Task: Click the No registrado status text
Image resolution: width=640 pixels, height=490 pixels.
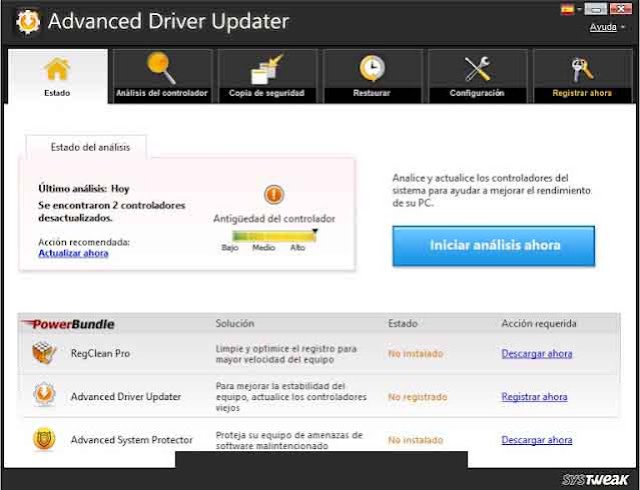Action: coord(418,397)
